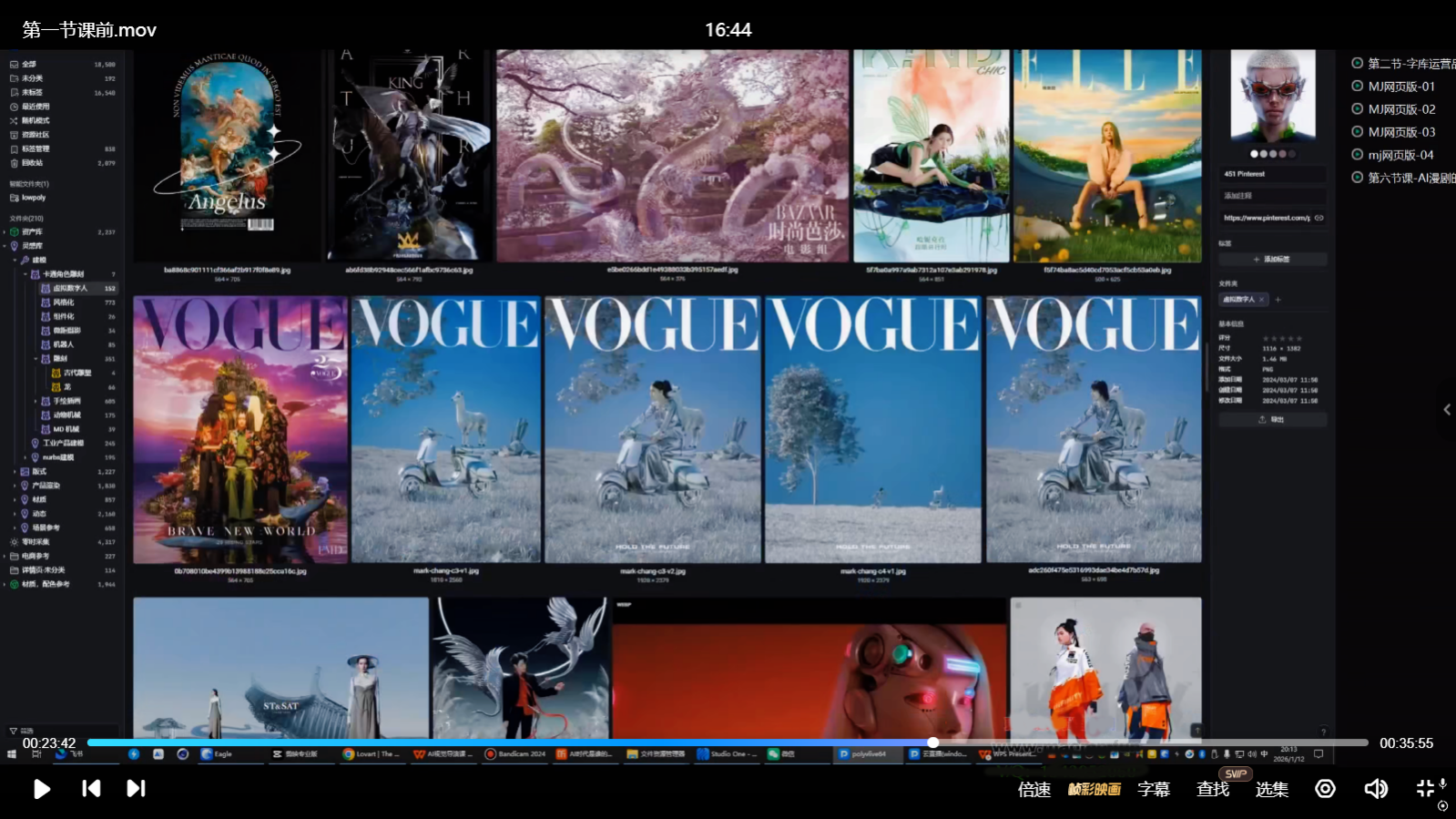Viewport: 1456px width, 819px height.
Task: Click the video progress bar handle
Action: [932, 742]
